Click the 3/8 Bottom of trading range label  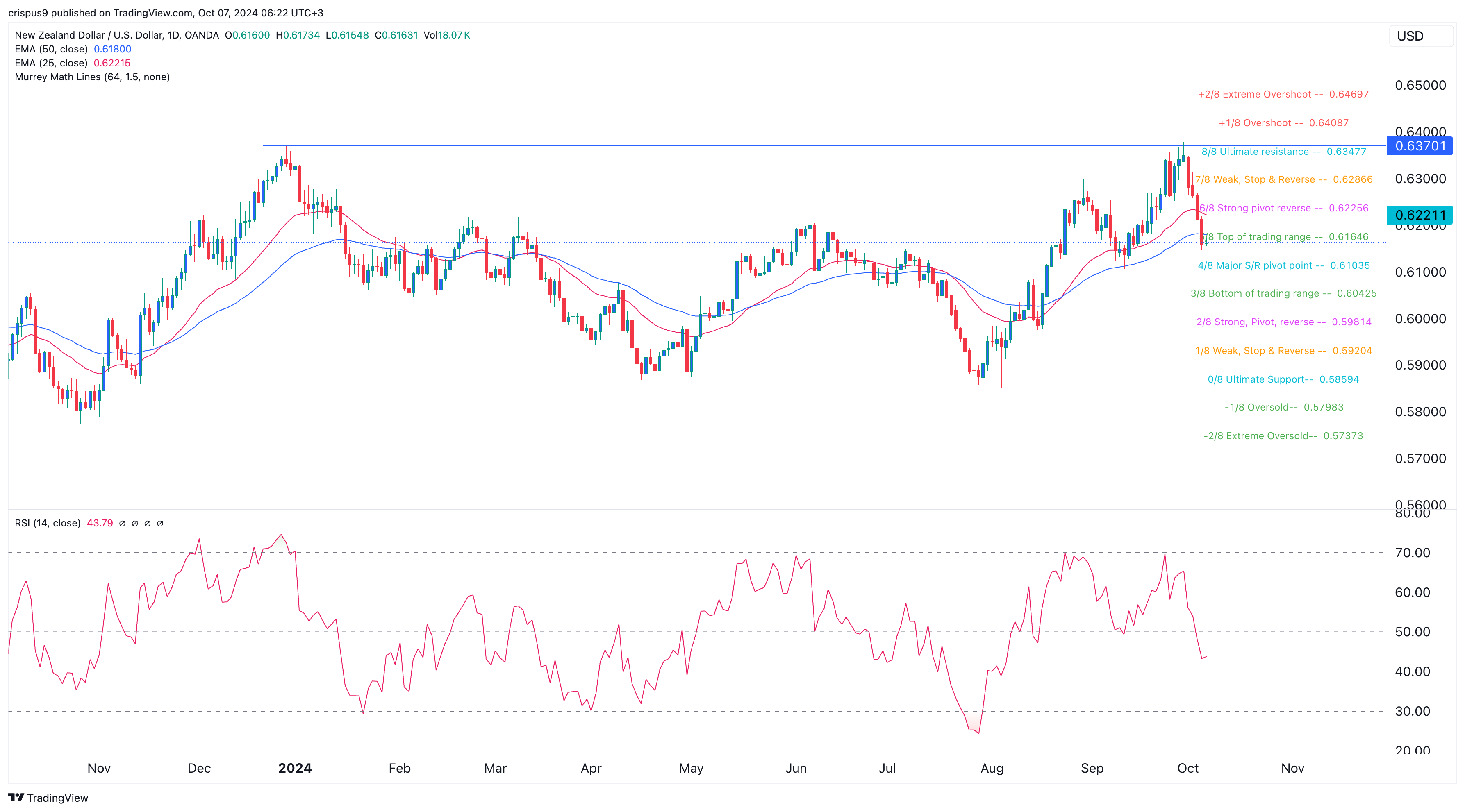(1283, 293)
